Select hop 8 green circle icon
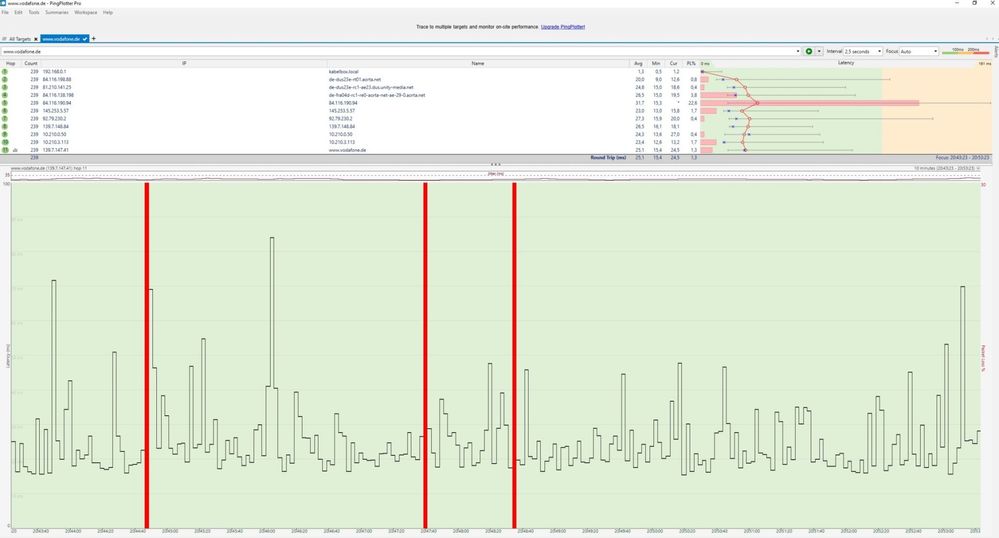The height and width of the screenshot is (538, 999). pos(5,126)
